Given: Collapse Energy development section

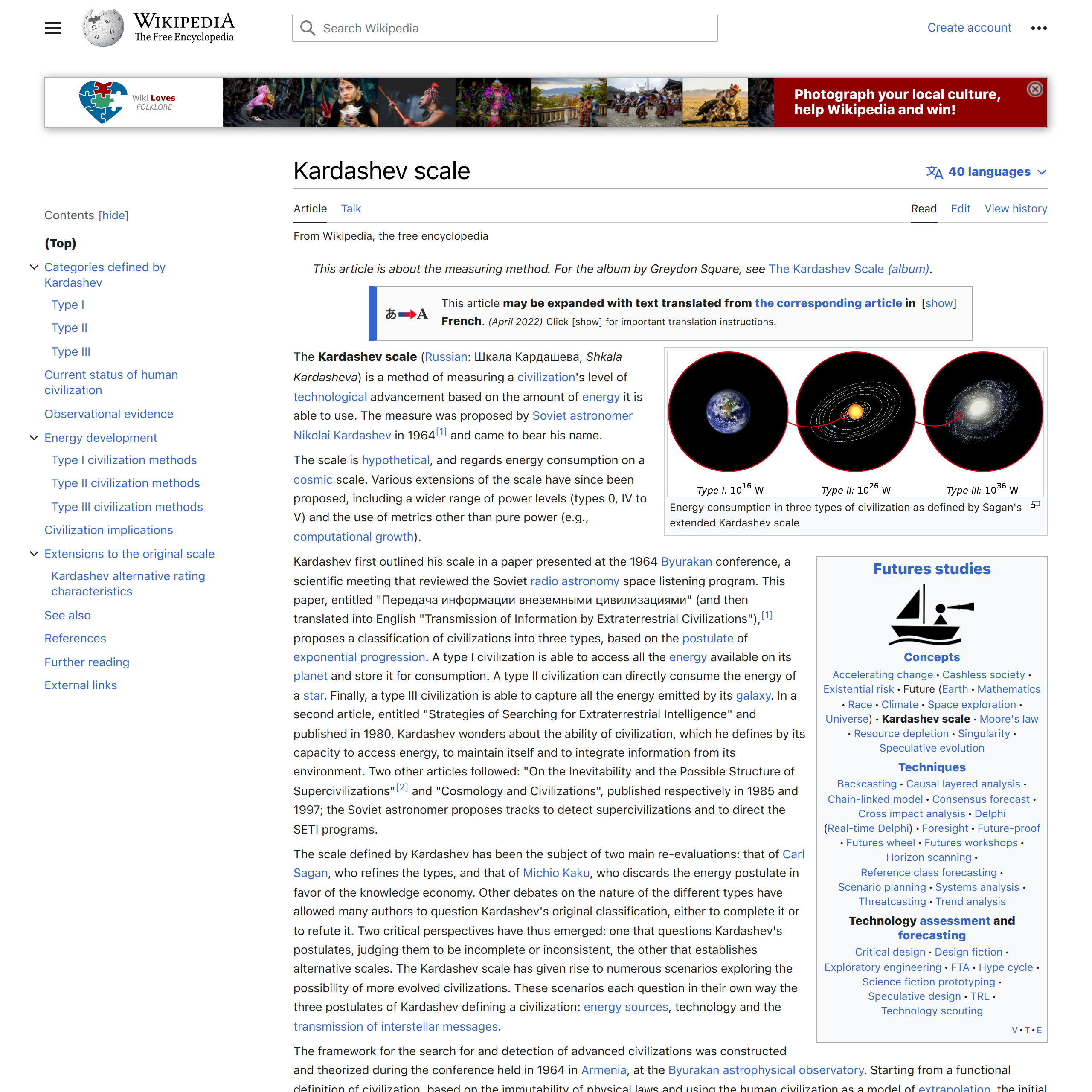Looking at the screenshot, I should (34, 438).
